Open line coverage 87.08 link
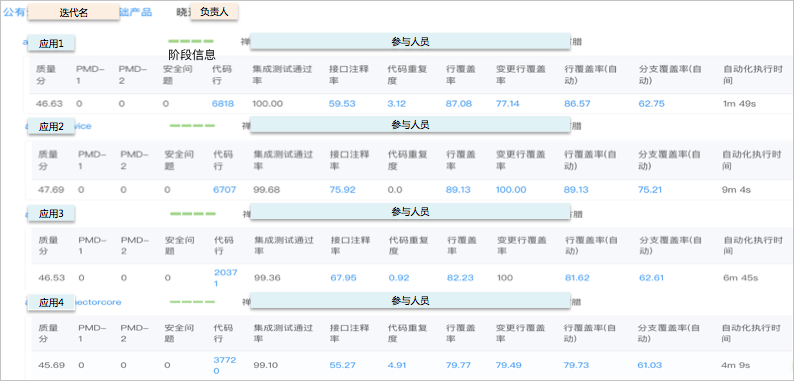Image resolution: width=794 pixels, height=381 pixels. point(459,104)
